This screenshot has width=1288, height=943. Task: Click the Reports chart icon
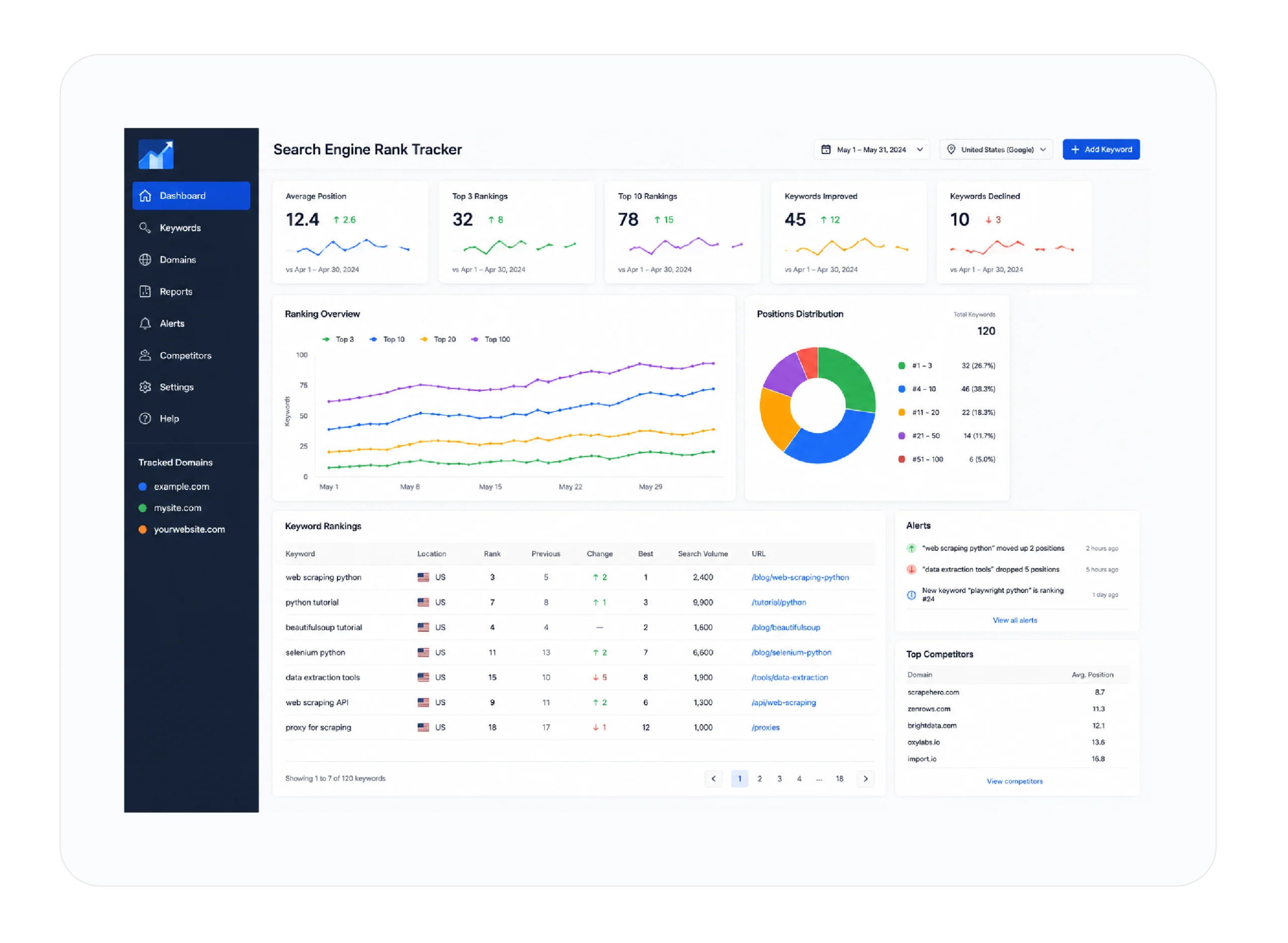pos(145,292)
